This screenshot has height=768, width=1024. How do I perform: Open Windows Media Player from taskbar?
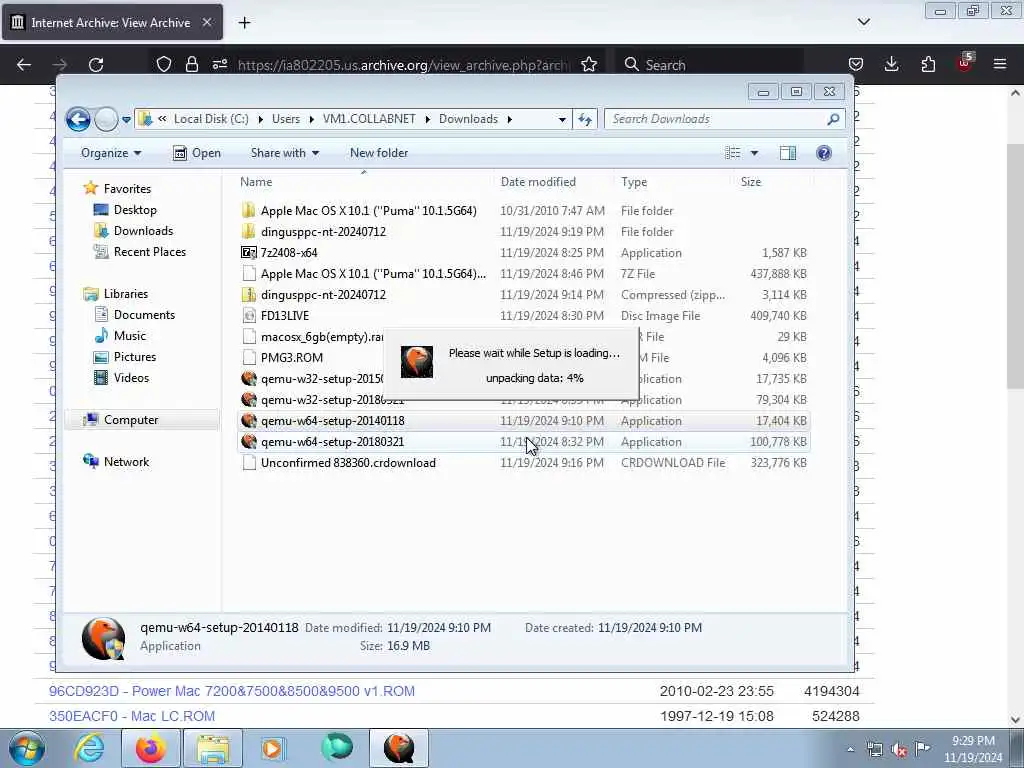coord(274,748)
